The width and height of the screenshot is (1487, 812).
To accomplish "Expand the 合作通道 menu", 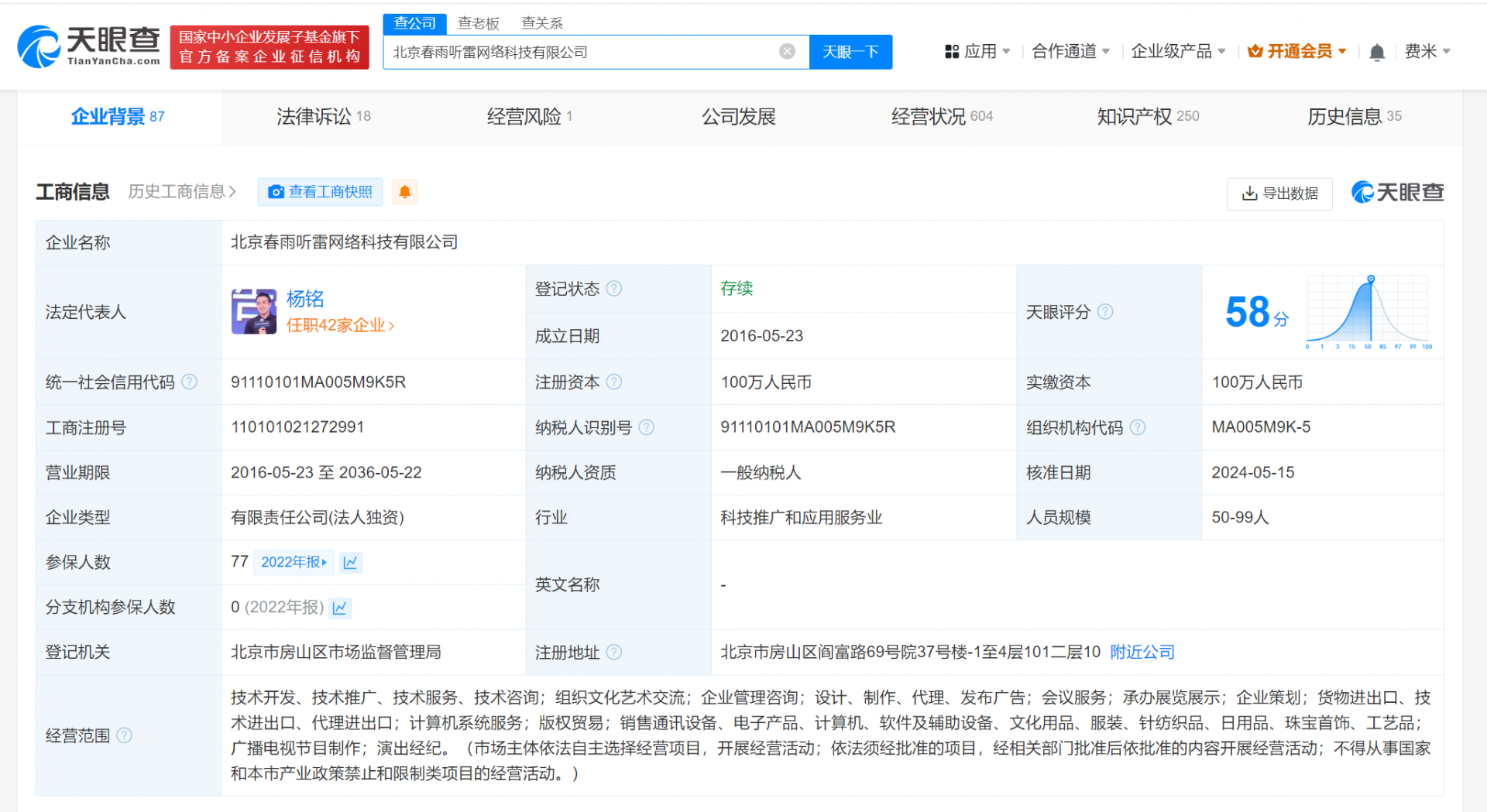I will click(1071, 52).
